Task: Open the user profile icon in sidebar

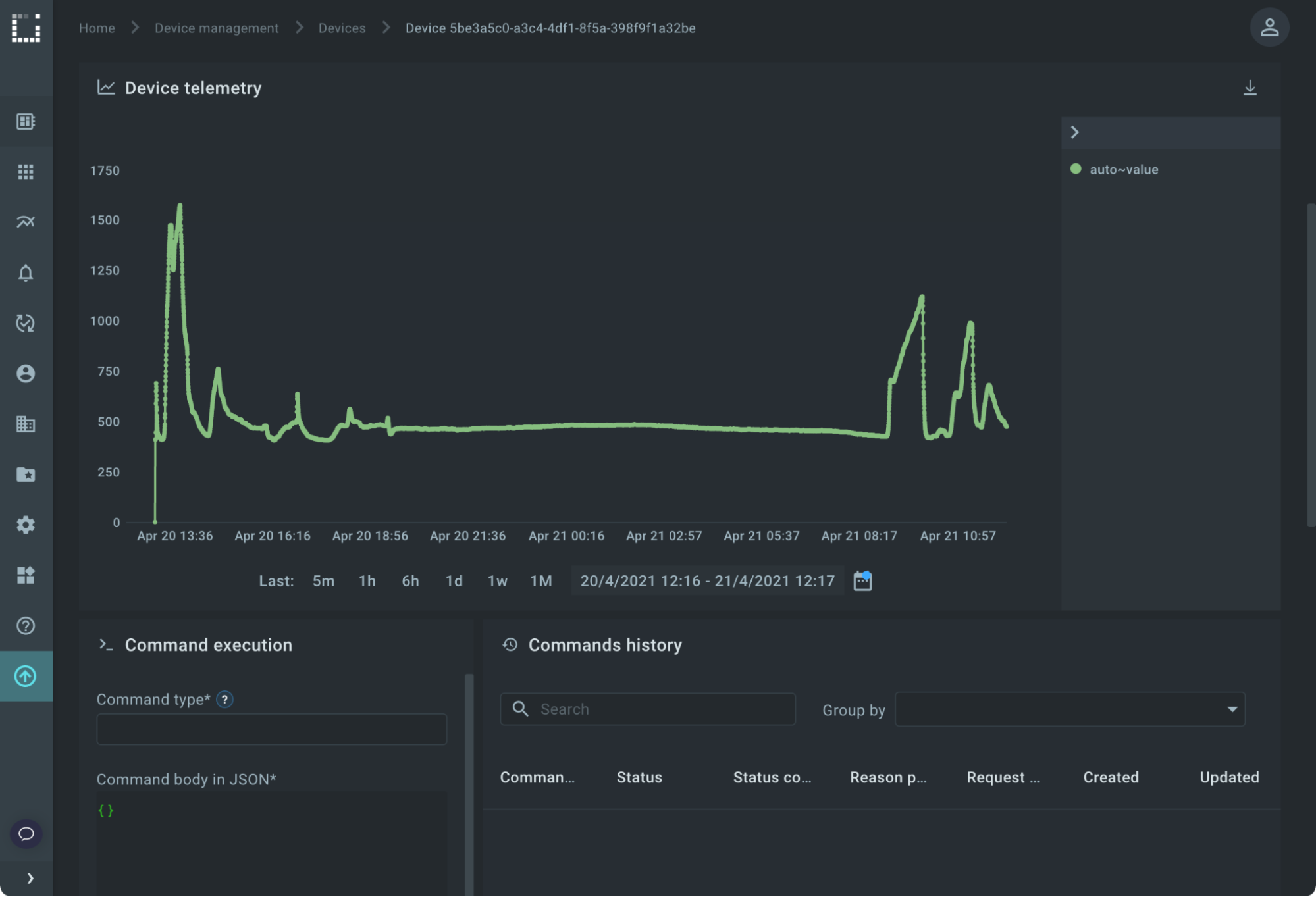Action: (26, 374)
